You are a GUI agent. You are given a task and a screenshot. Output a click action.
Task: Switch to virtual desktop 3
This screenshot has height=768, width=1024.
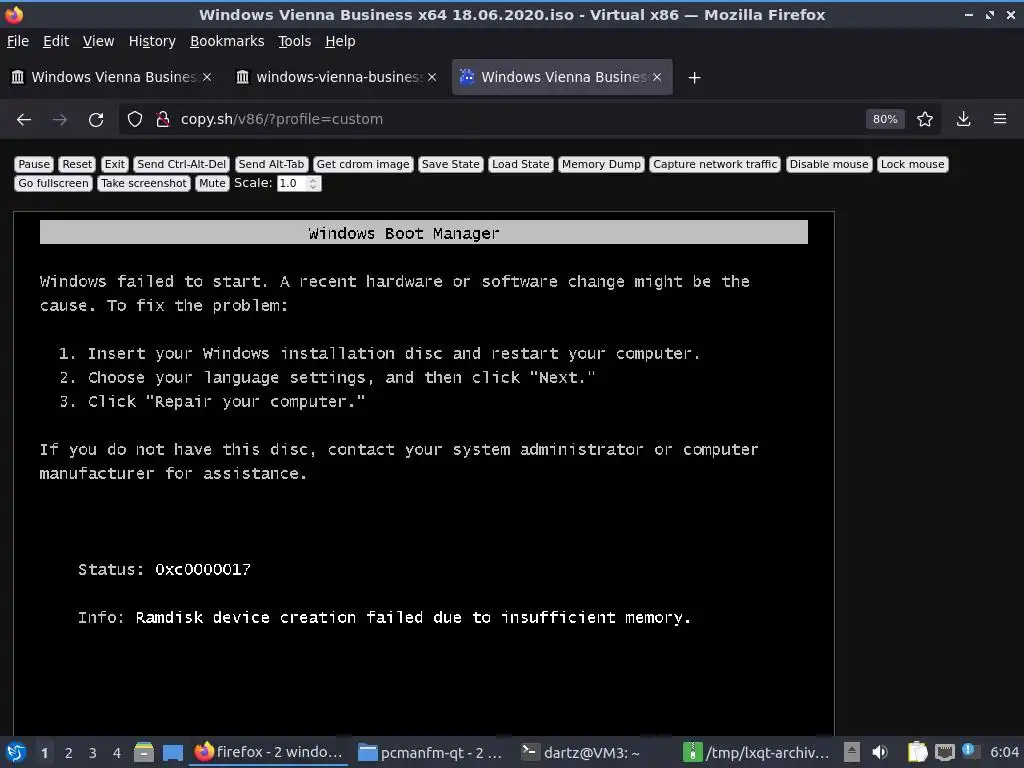coord(93,753)
